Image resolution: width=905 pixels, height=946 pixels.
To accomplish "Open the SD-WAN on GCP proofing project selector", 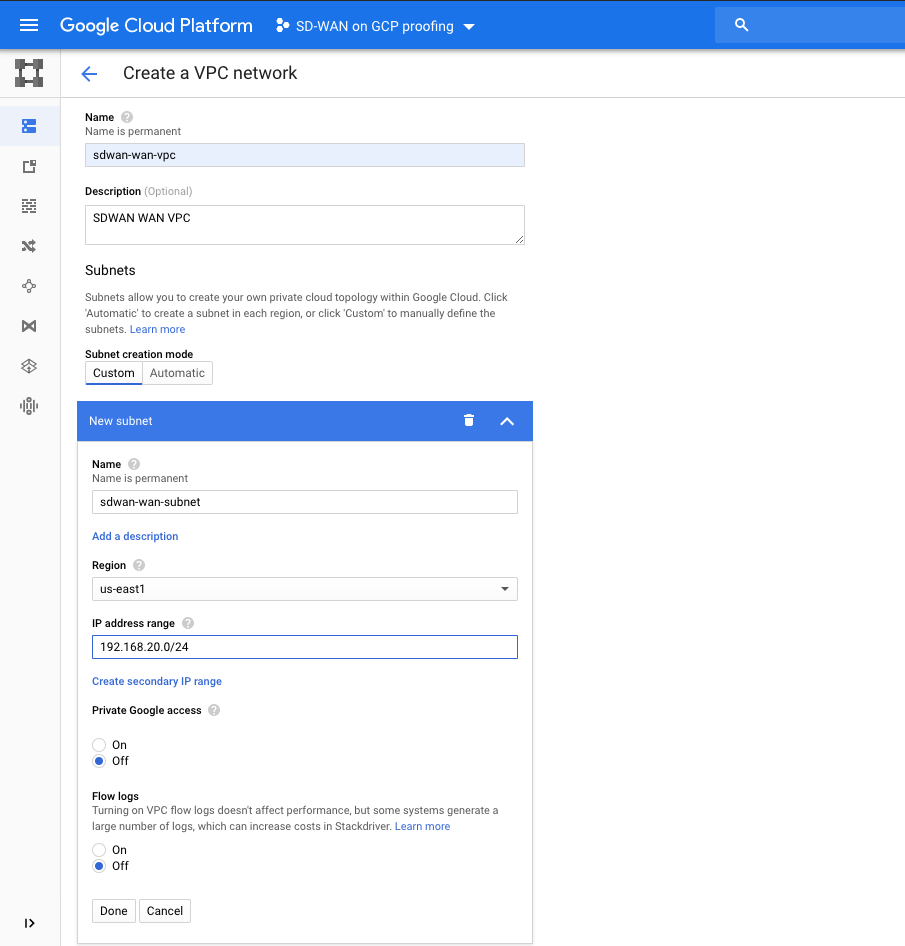I will 375,26.
